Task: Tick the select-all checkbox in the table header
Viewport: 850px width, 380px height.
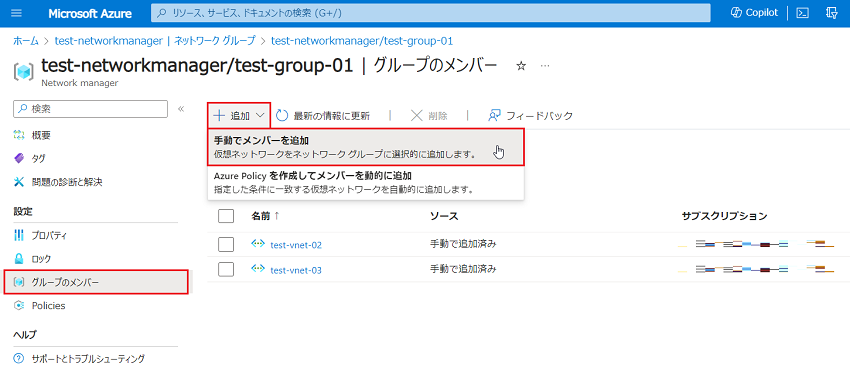Action: [226, 216]
